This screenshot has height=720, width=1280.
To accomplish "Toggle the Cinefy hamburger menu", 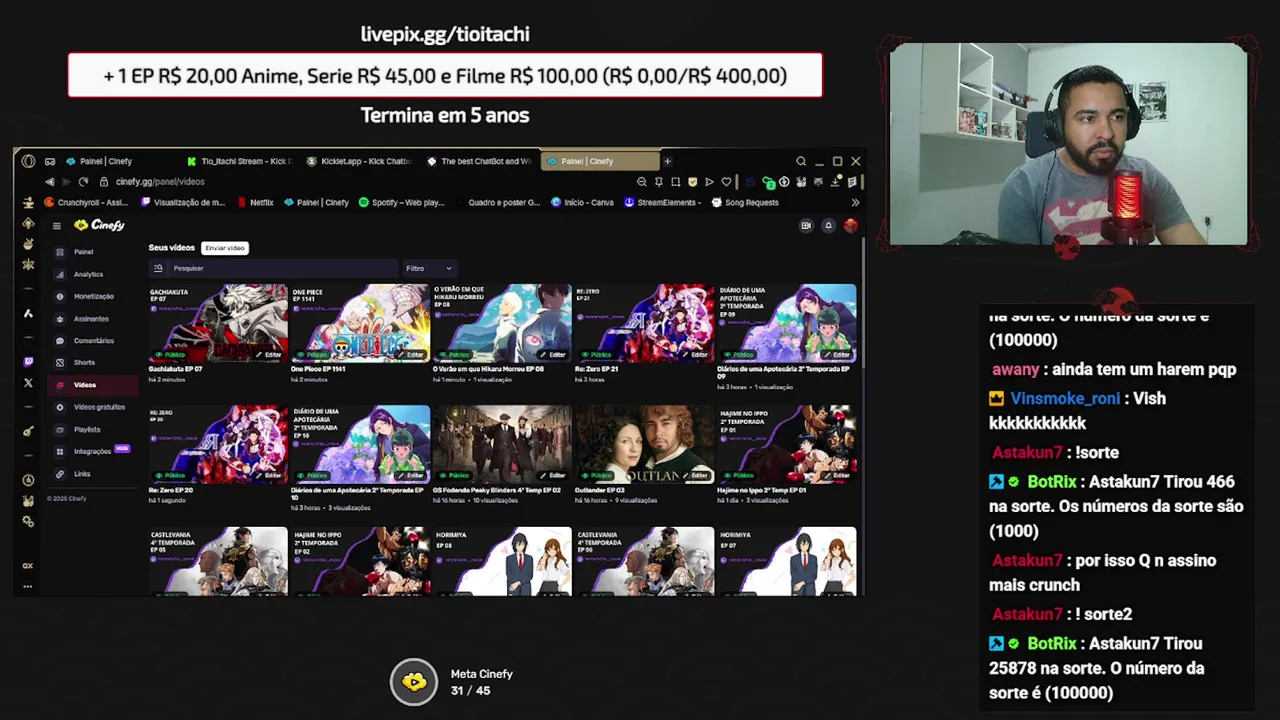I will pos(57,226).
